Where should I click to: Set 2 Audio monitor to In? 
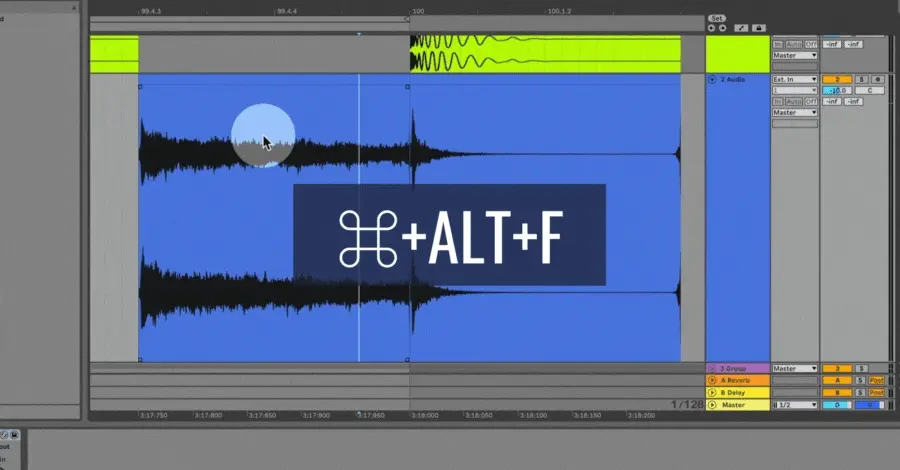[778, 102]
